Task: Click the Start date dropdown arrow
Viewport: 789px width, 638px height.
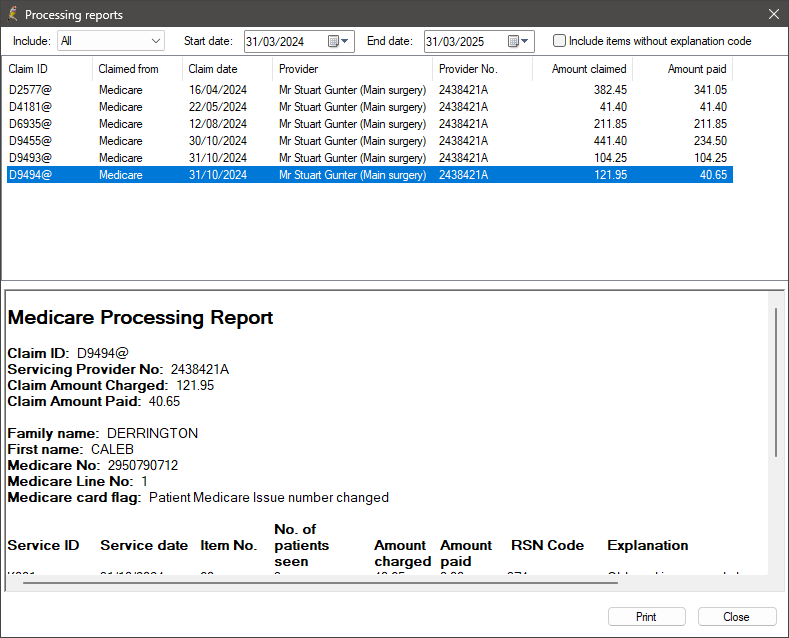Action: (346, 41)
